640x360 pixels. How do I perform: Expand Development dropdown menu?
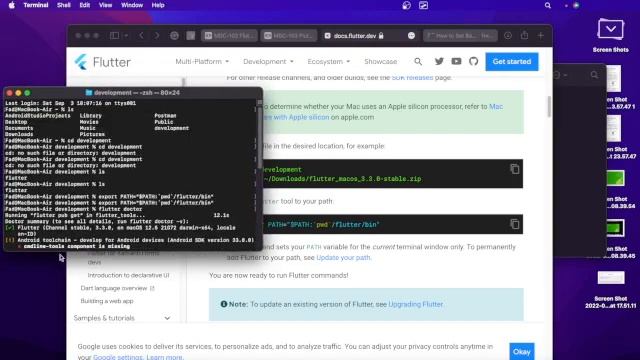click(x=268, y=62)
